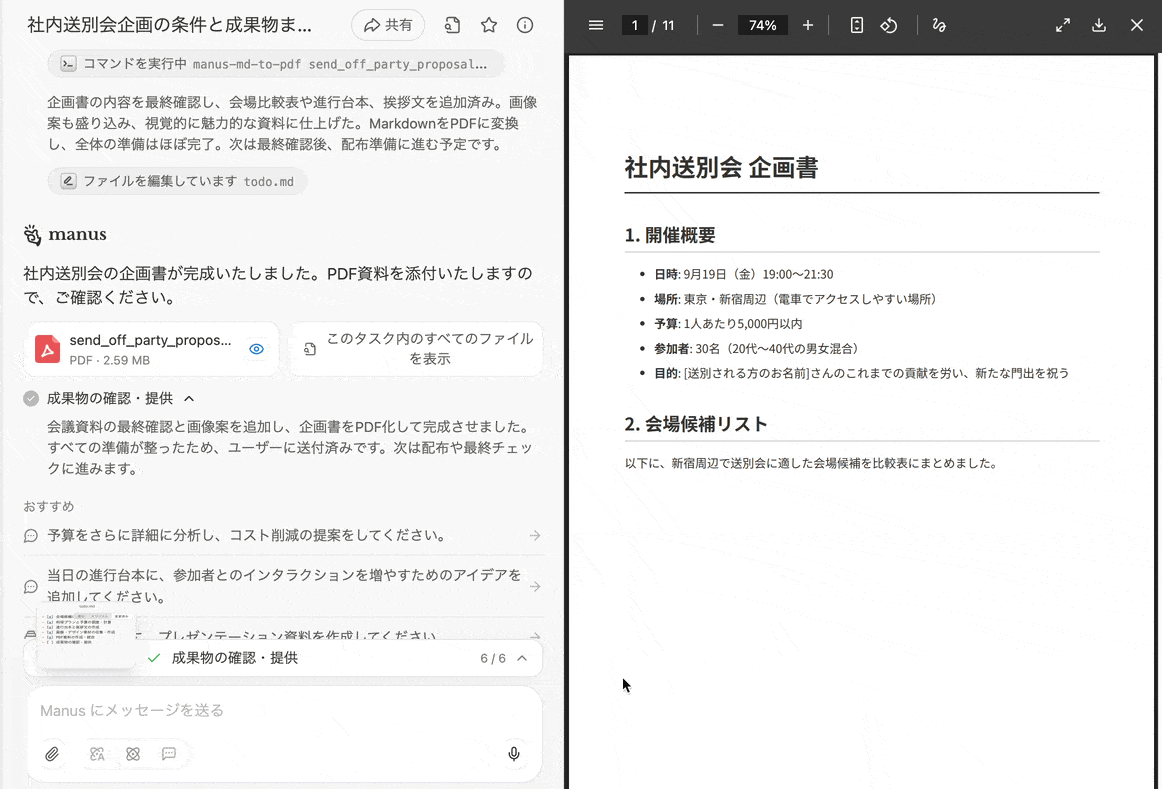The height and width of the screenshot is (789, 1162).
Task: Open the task info icon in header
Action: tap(525, 25)
